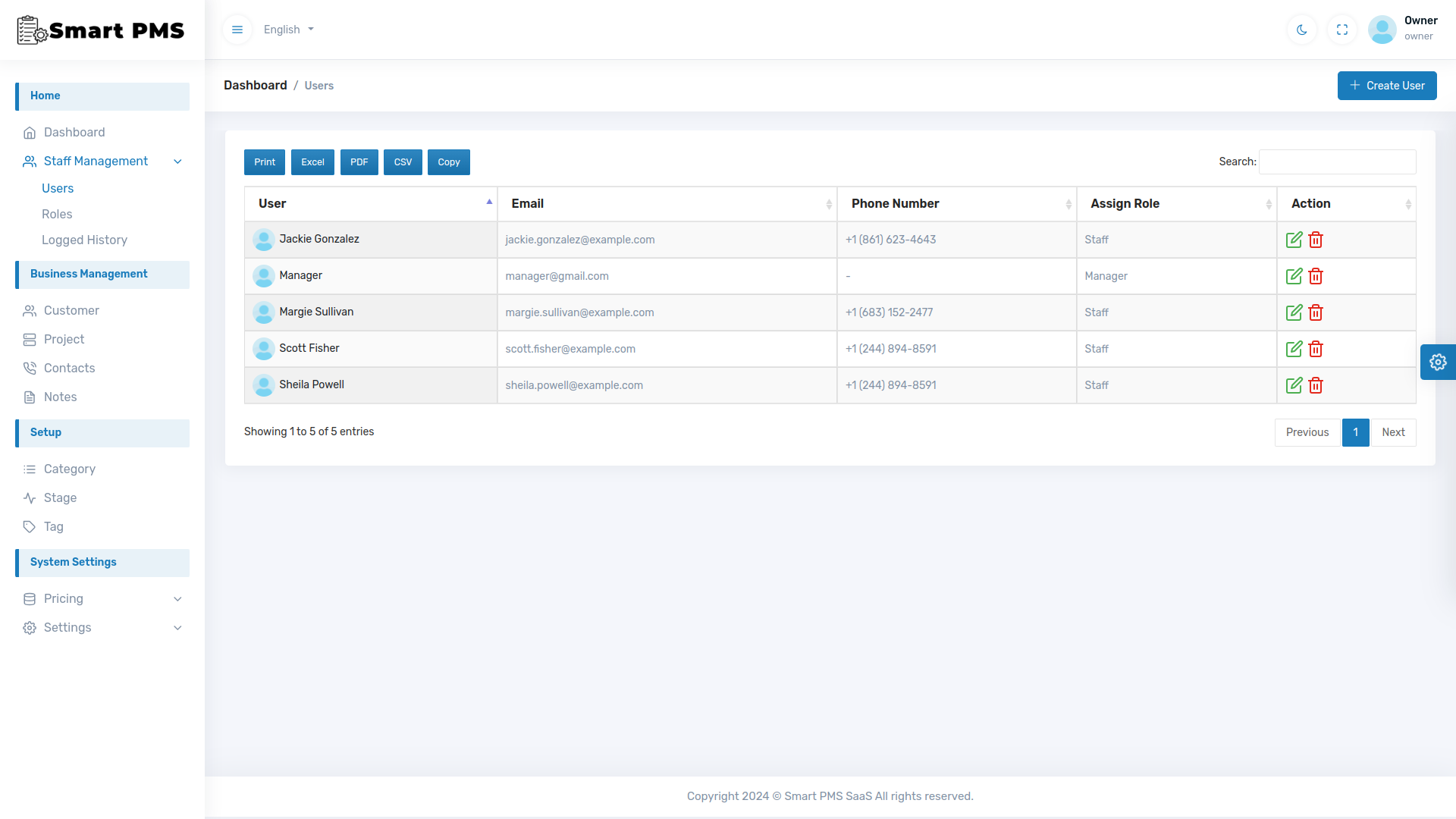Open the Roles page from sidebar
Viewport: 1456px width, 819px height.
pos(57,214)
